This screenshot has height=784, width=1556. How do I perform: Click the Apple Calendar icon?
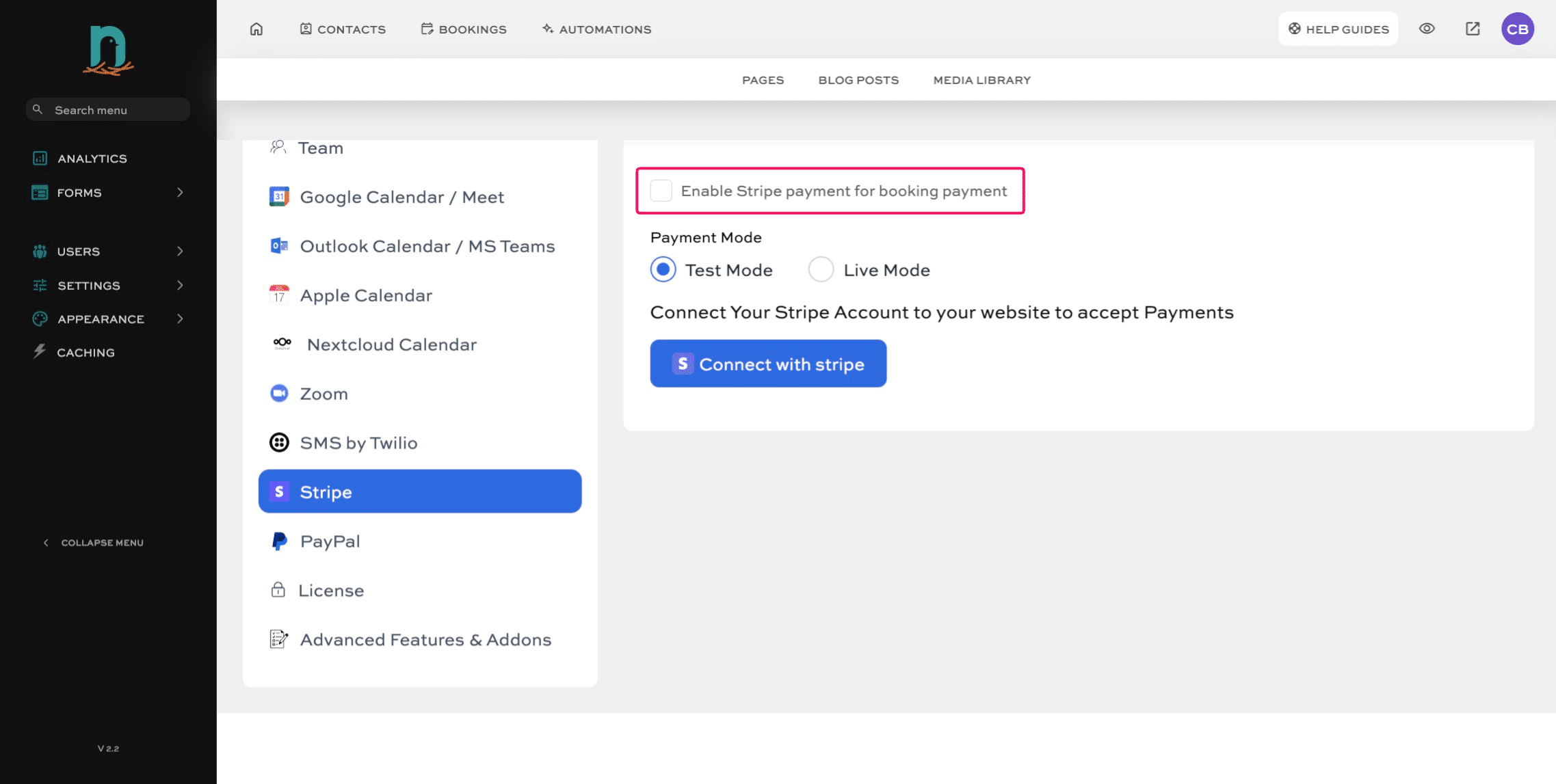[x=278, y=295]
